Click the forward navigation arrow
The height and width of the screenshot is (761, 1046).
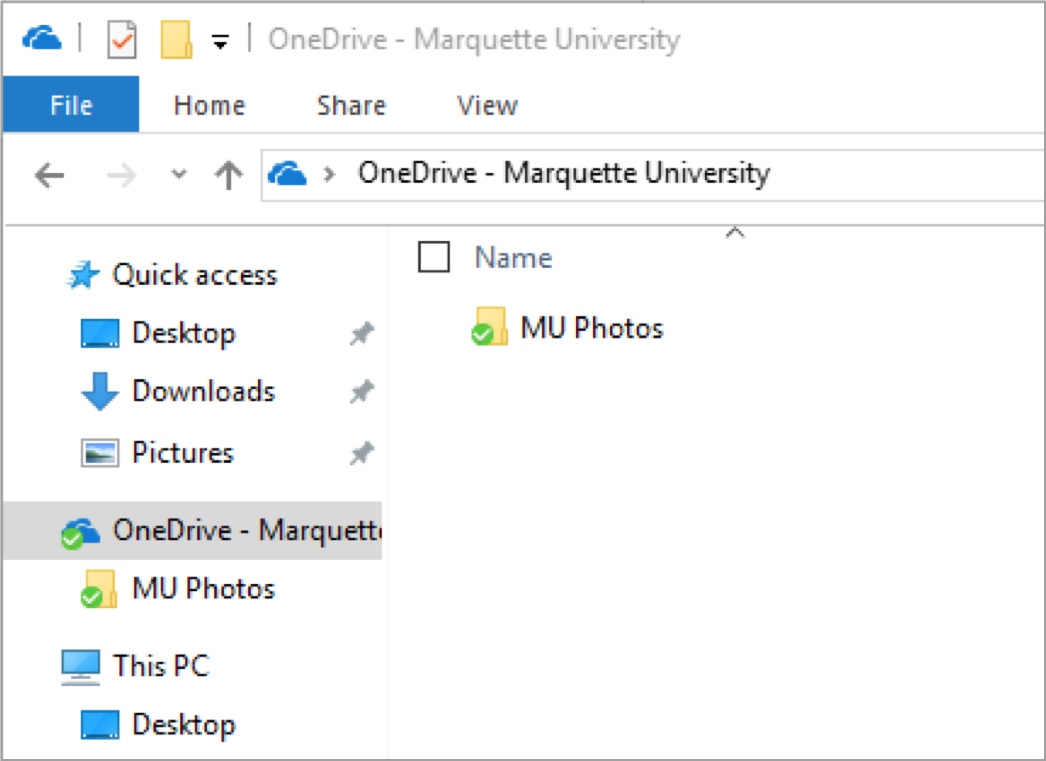pos(122,176)
